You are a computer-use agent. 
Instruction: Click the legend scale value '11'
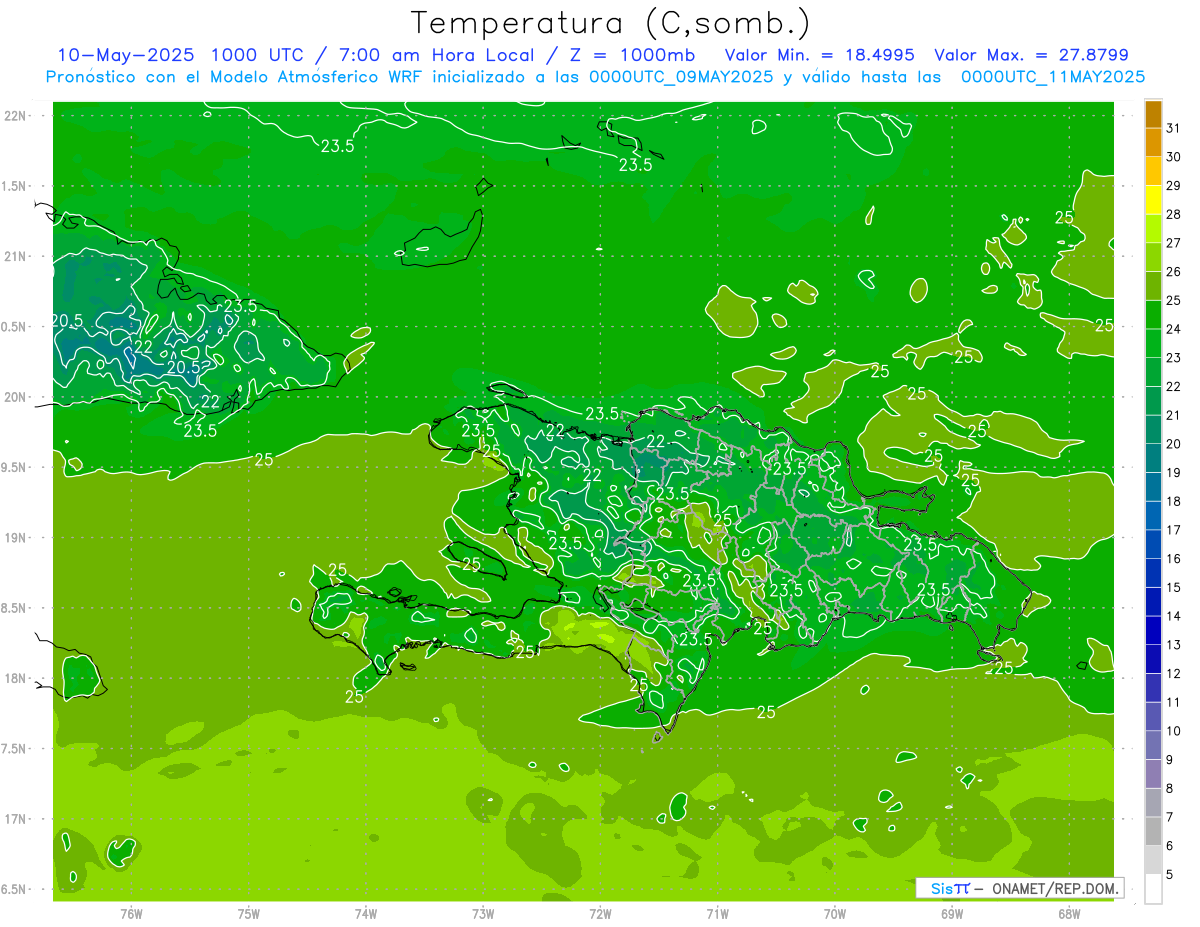tap(1174, 703)
